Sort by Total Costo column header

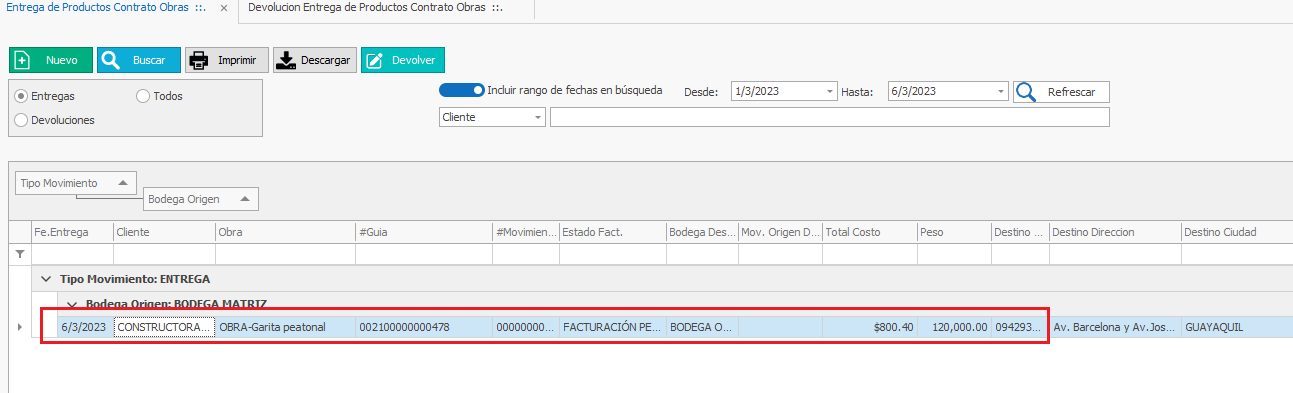[869, 232]
